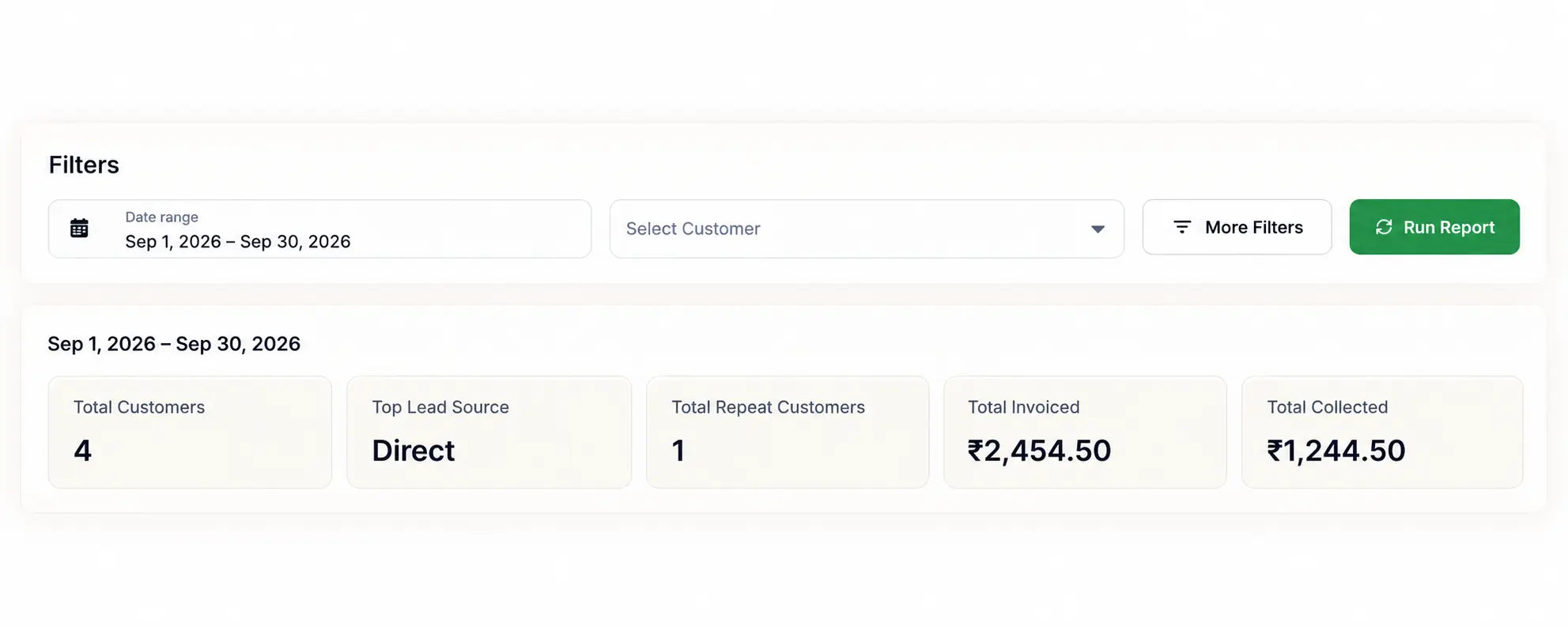
Task: Click the ₹2,454.50 invoiced amount
Action: tap(1039, 451)
